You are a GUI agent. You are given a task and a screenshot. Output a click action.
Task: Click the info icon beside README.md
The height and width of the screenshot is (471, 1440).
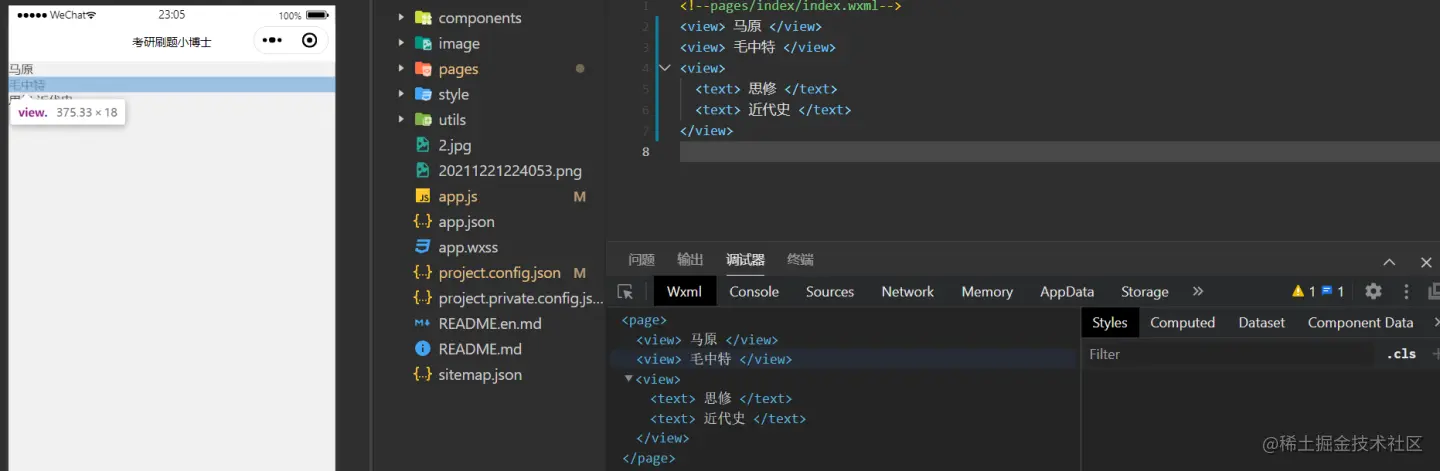coord(423,349)
